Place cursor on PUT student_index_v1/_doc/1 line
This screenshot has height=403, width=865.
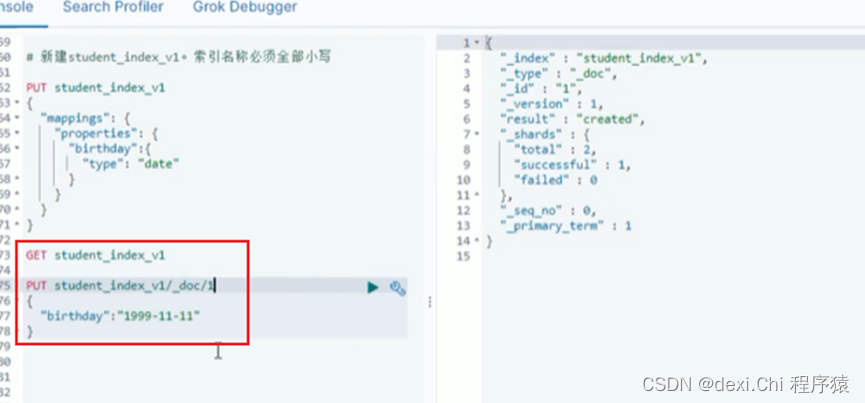click(120, 286)
